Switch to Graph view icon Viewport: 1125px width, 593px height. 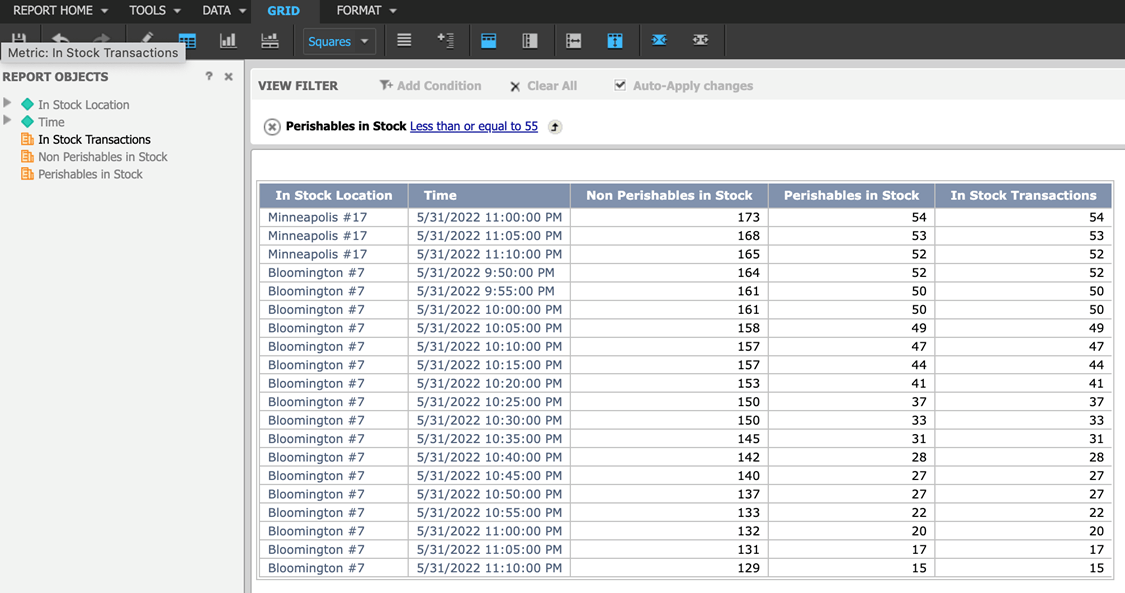click(x=228, y=41)
